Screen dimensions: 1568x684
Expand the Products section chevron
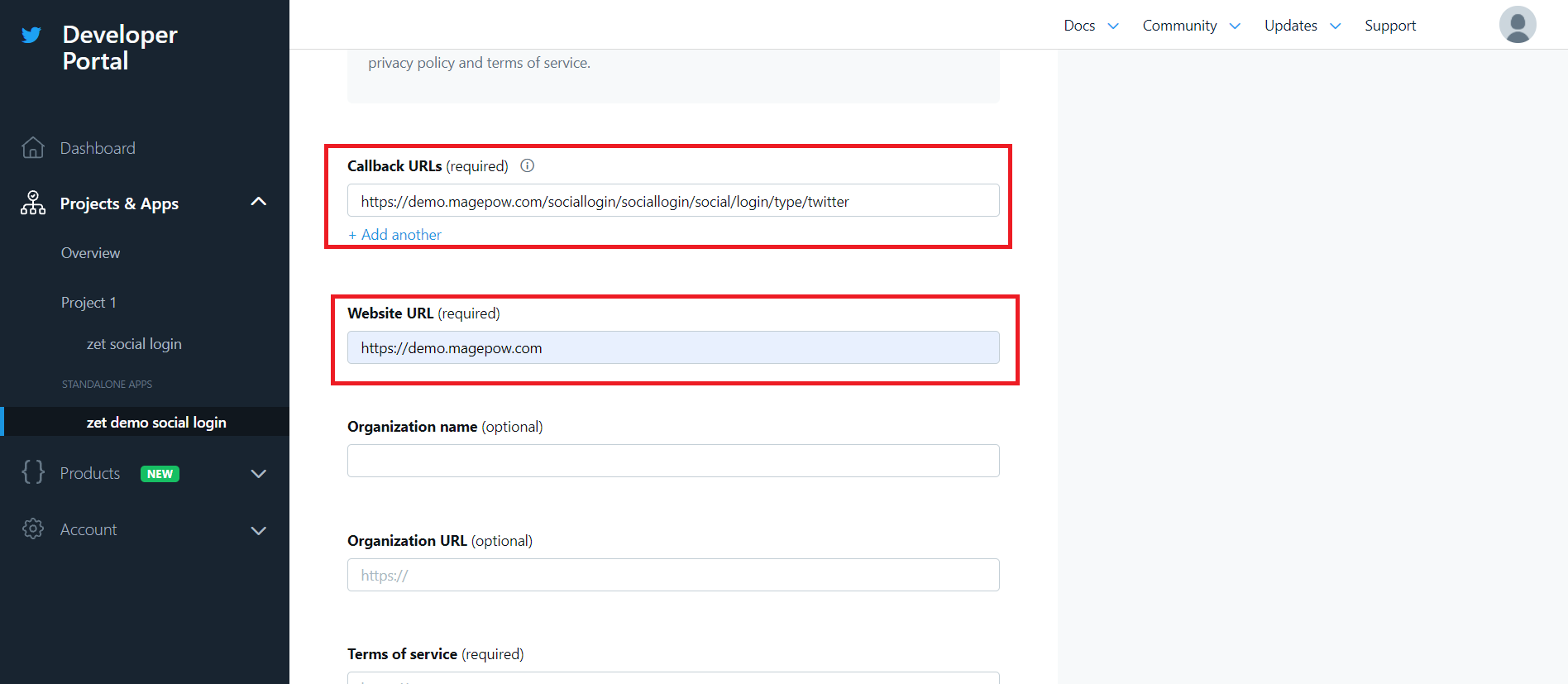[258, 474]
